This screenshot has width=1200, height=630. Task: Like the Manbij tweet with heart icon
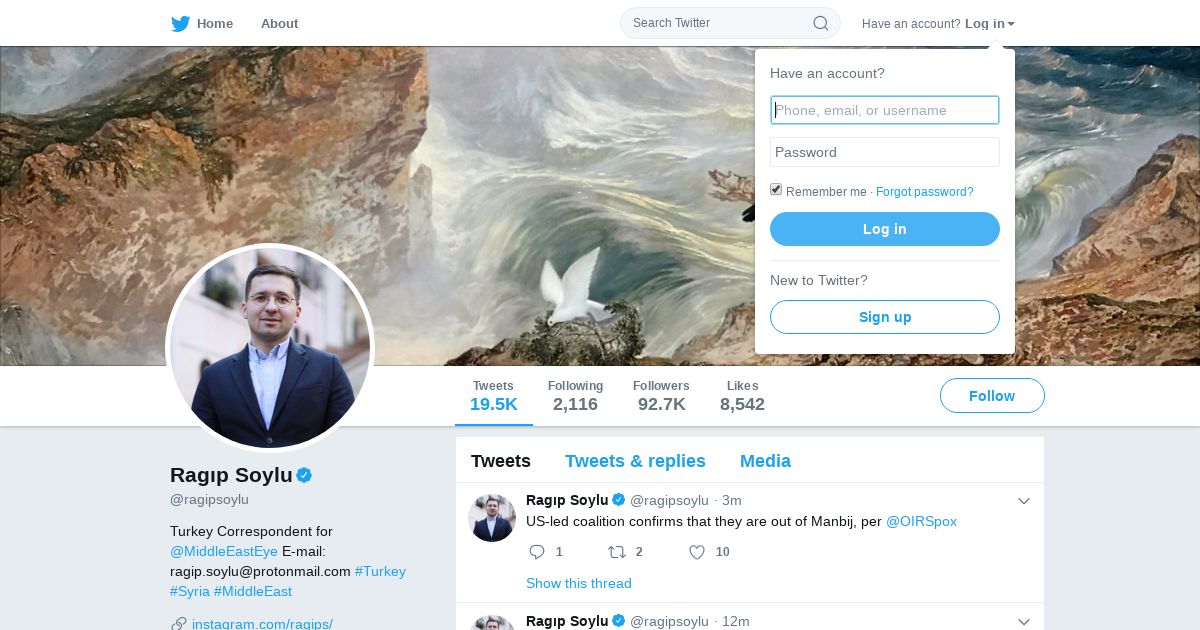point(697,552)
